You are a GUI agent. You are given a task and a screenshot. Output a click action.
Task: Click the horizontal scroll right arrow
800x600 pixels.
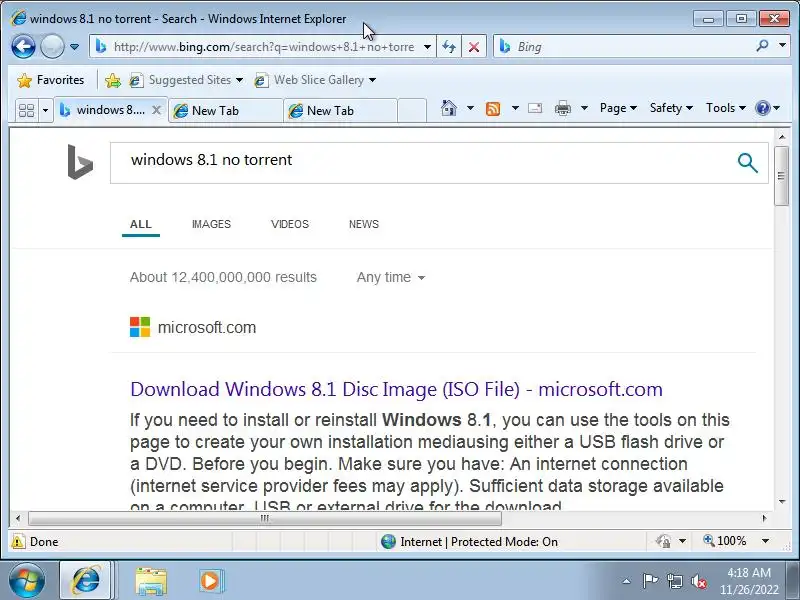click(x=764, y=518)
